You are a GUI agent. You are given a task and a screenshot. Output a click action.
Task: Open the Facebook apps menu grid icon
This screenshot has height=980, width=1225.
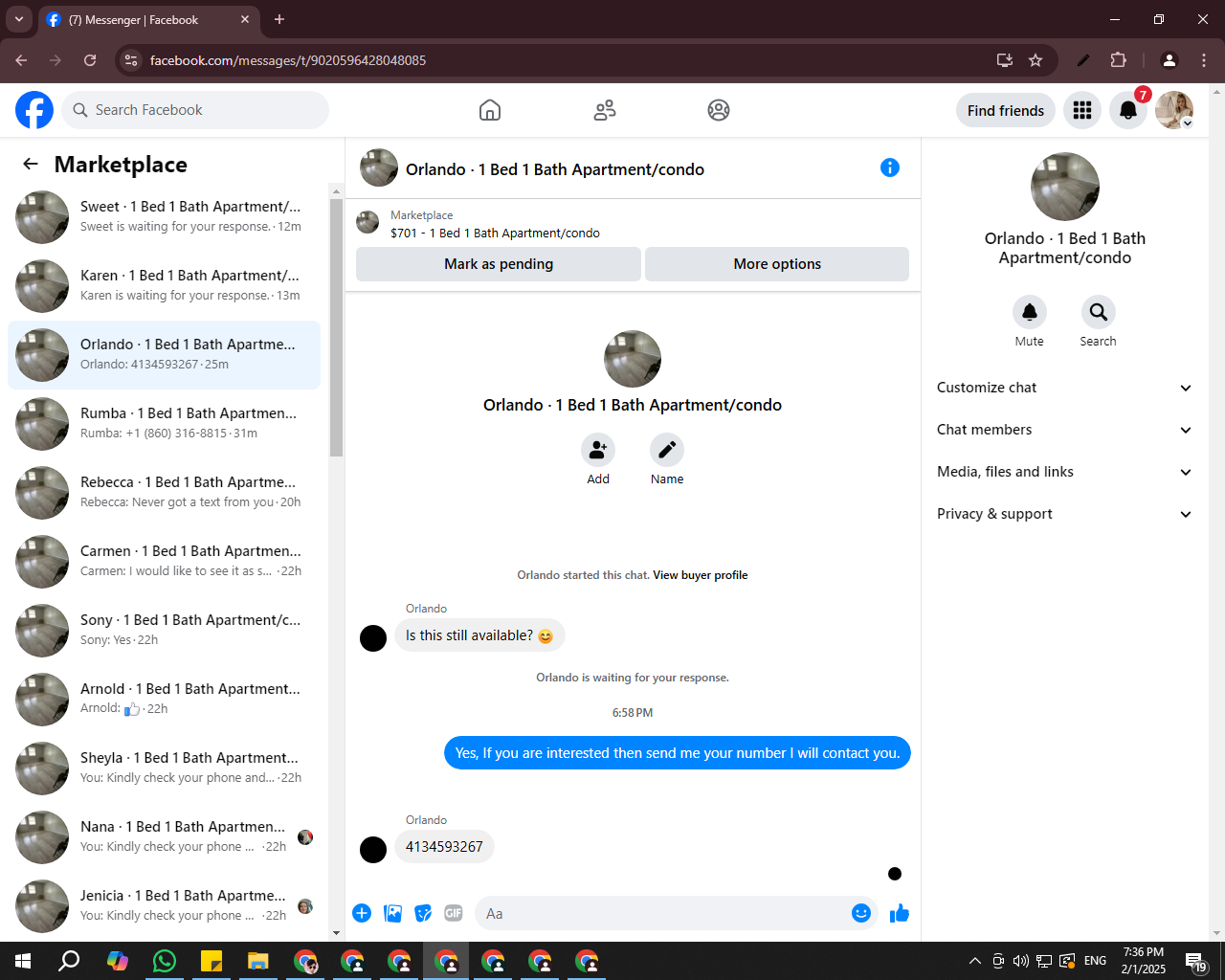(1082, 110)
